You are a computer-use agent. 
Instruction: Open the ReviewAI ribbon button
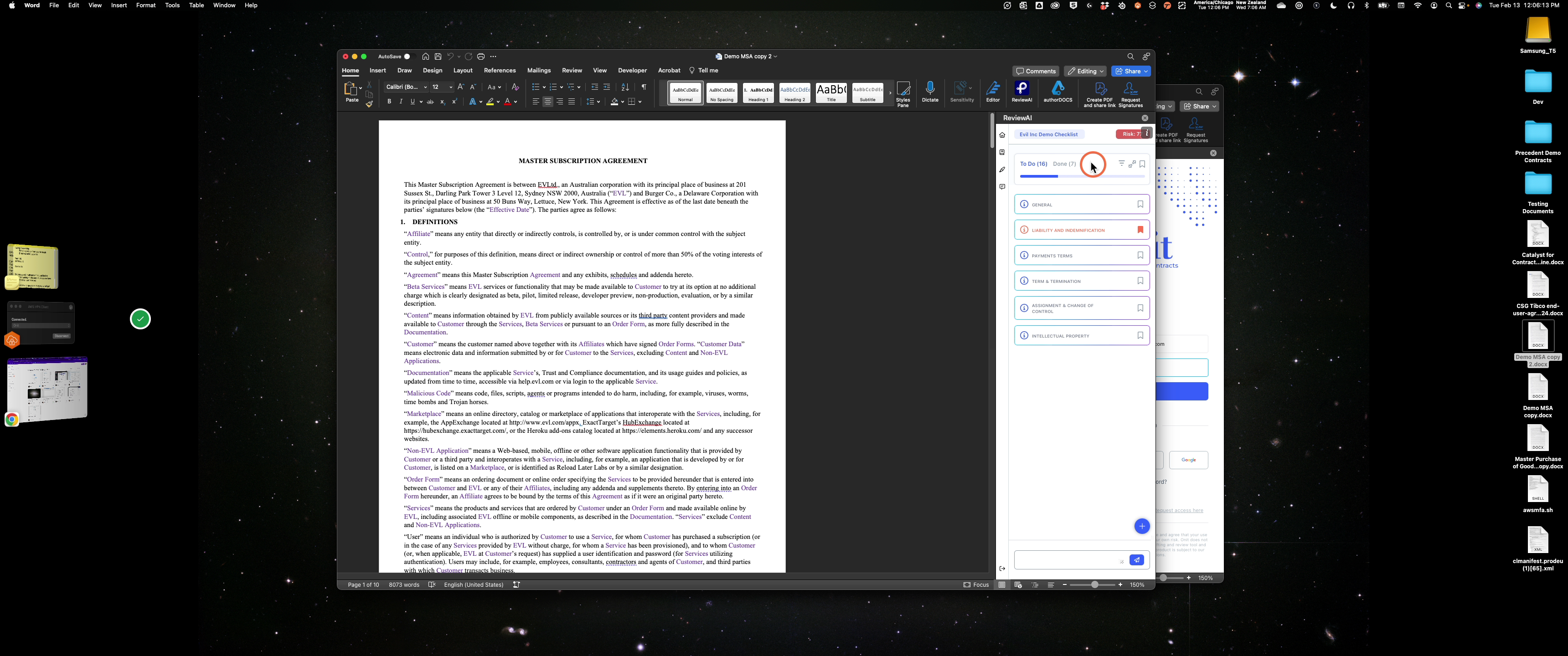(x=1022, y=92)
